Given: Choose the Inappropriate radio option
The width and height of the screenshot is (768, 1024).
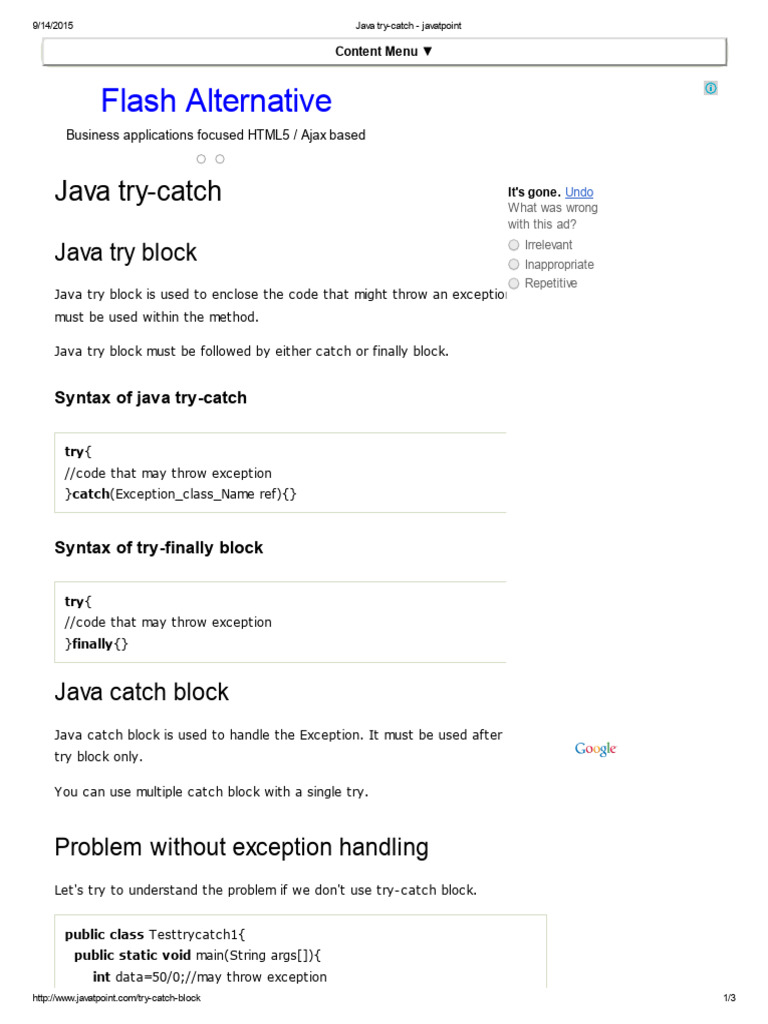Looking at the screenshot, I should 514,264.
